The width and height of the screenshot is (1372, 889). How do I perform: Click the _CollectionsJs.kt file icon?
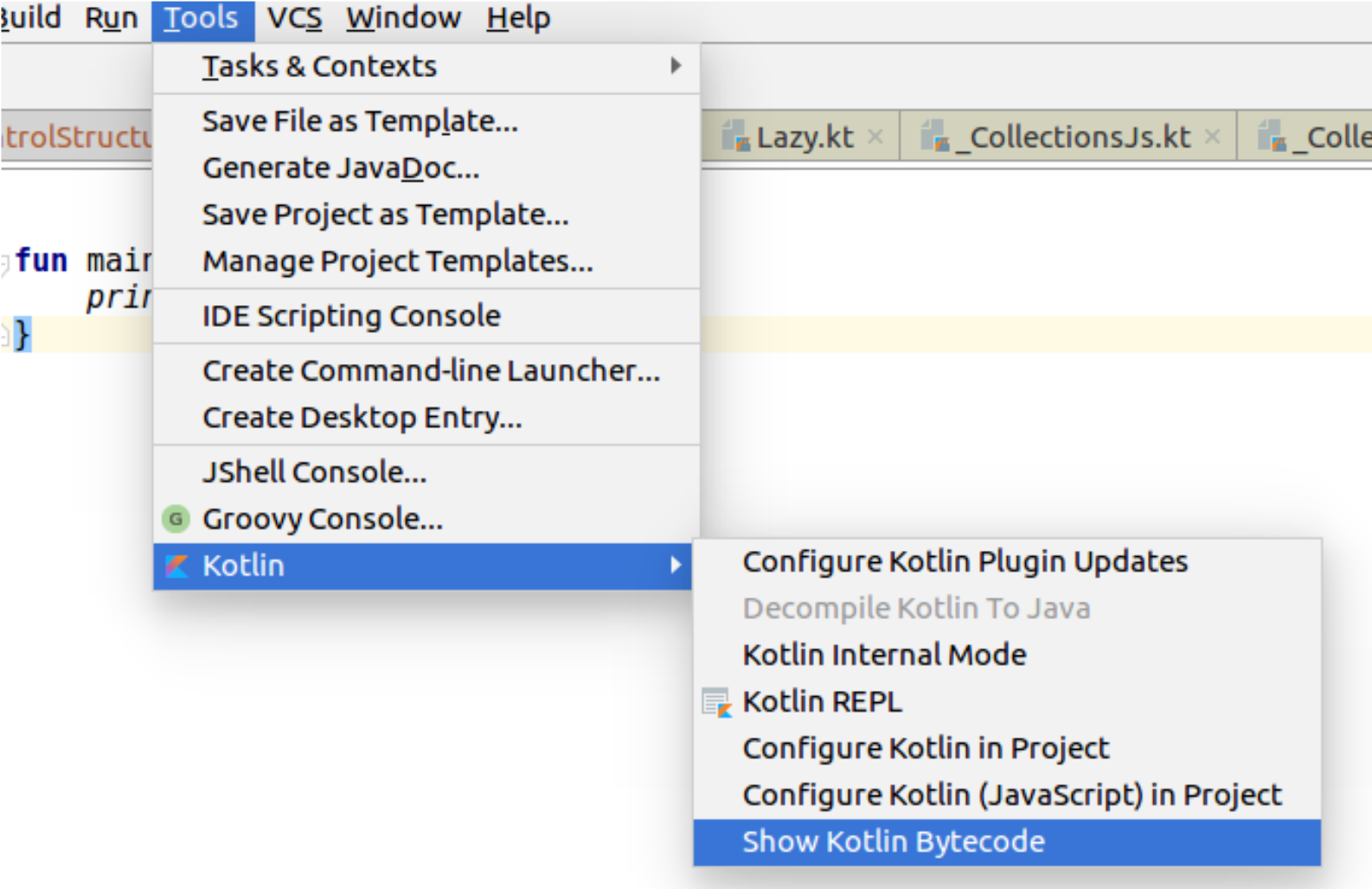coord(935,137)
